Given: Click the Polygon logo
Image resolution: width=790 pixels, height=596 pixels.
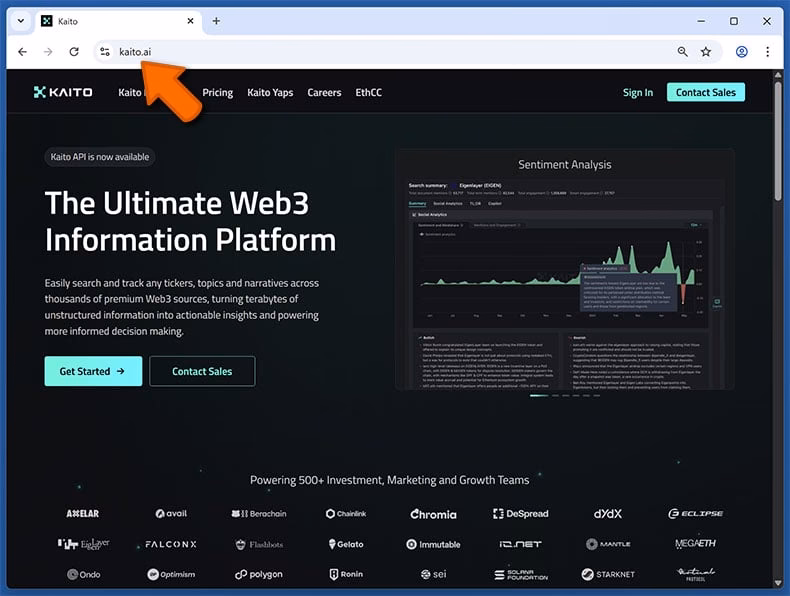Looking at the screenshot, I should point(258,574).
